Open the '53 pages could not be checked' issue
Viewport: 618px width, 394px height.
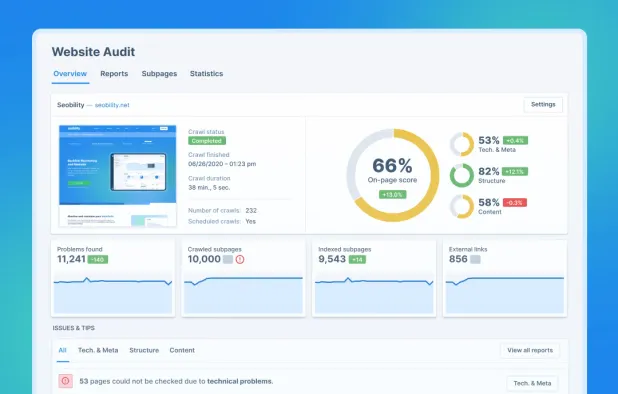pos(176,381)
